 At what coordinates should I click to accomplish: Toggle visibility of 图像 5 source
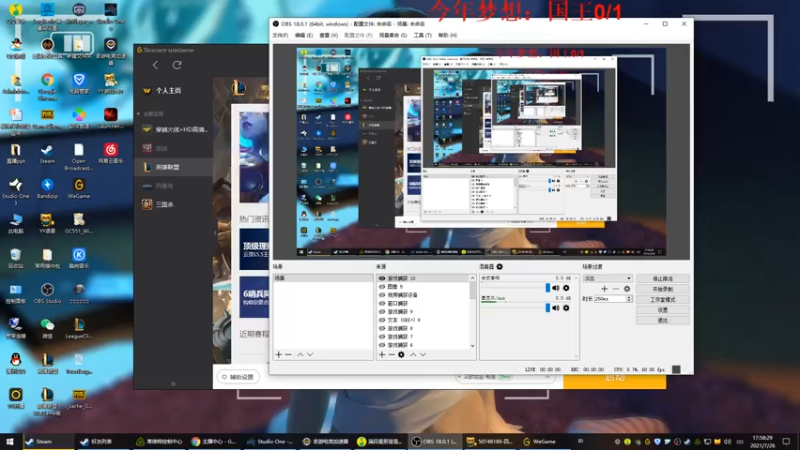[x=382, y=287]
